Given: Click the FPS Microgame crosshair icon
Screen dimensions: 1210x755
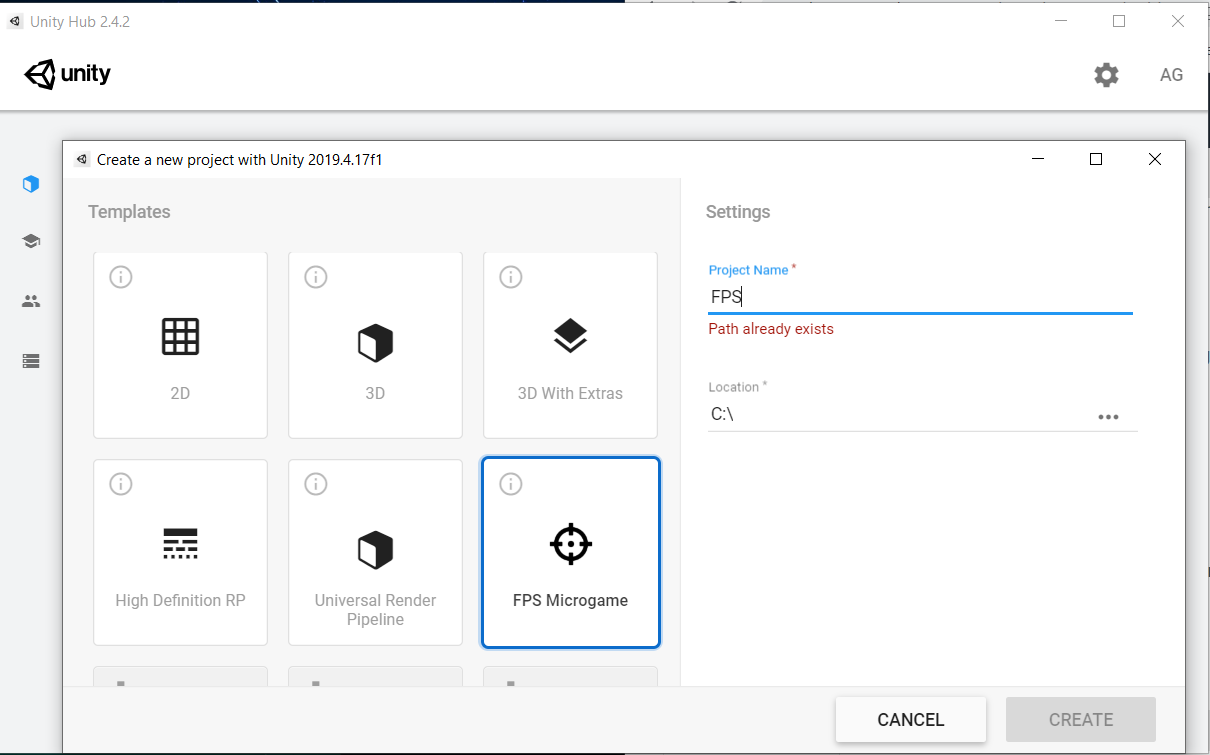Looking at the screenshot, I should (571, 544).
